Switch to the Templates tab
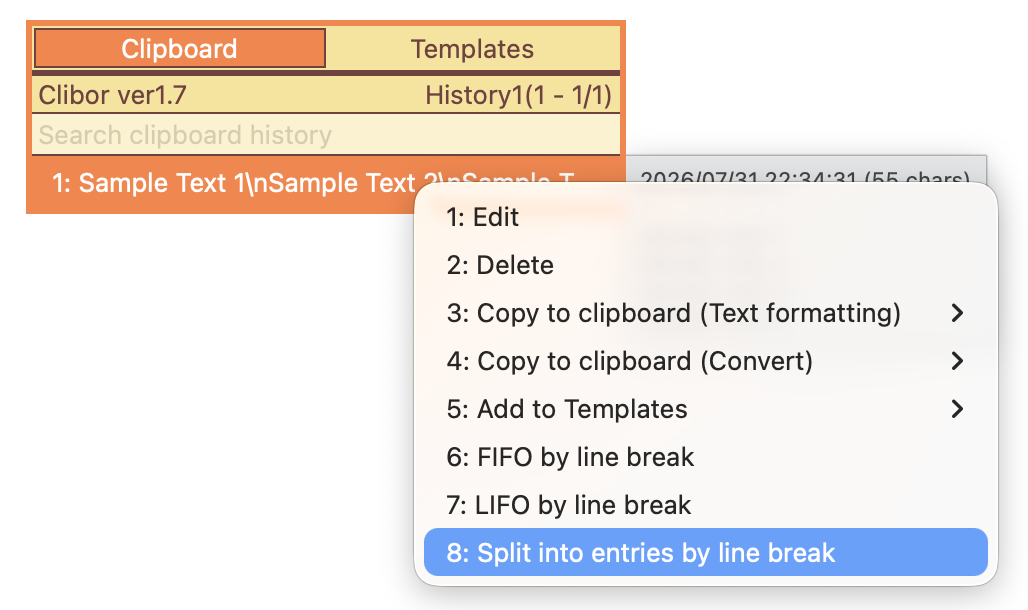Screen dimensions: 1028x610 [x=472, y=49]
